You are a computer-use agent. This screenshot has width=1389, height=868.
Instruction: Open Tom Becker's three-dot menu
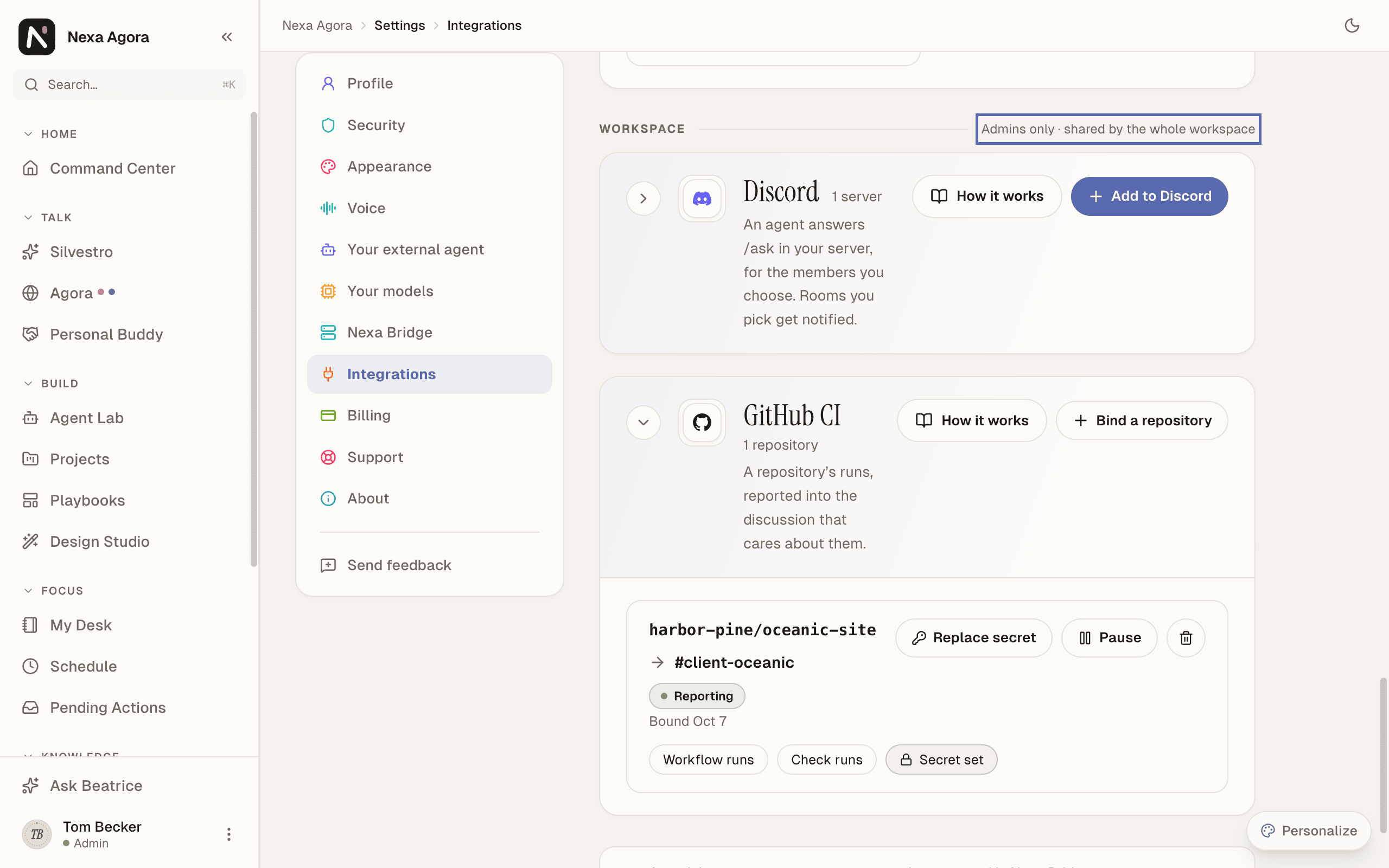[x=228, y=834]
